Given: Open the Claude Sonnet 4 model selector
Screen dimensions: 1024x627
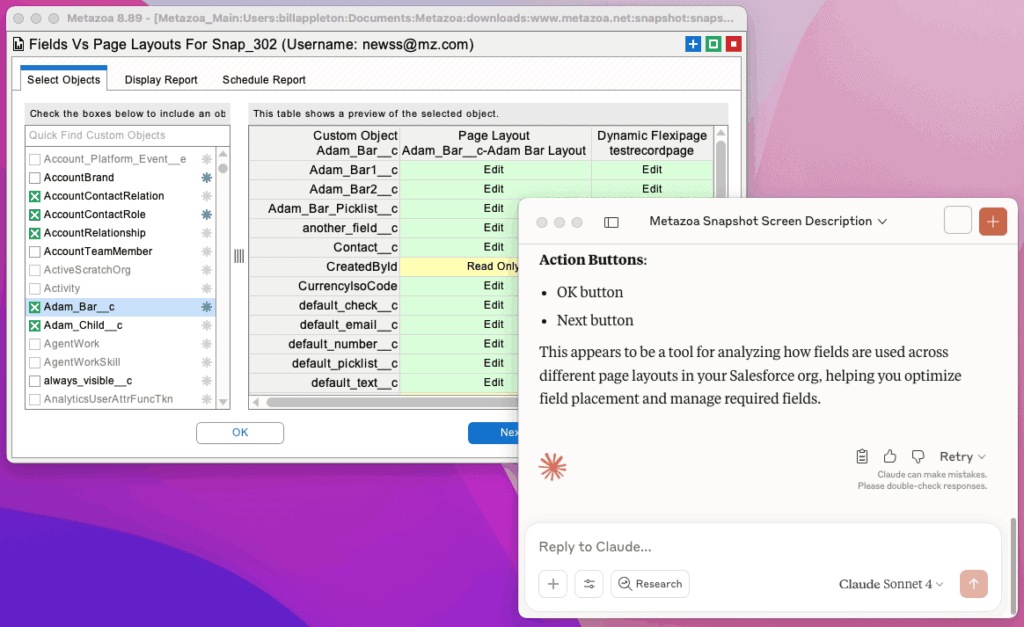Looking at the screenshot, I should (x=891, y=584).
